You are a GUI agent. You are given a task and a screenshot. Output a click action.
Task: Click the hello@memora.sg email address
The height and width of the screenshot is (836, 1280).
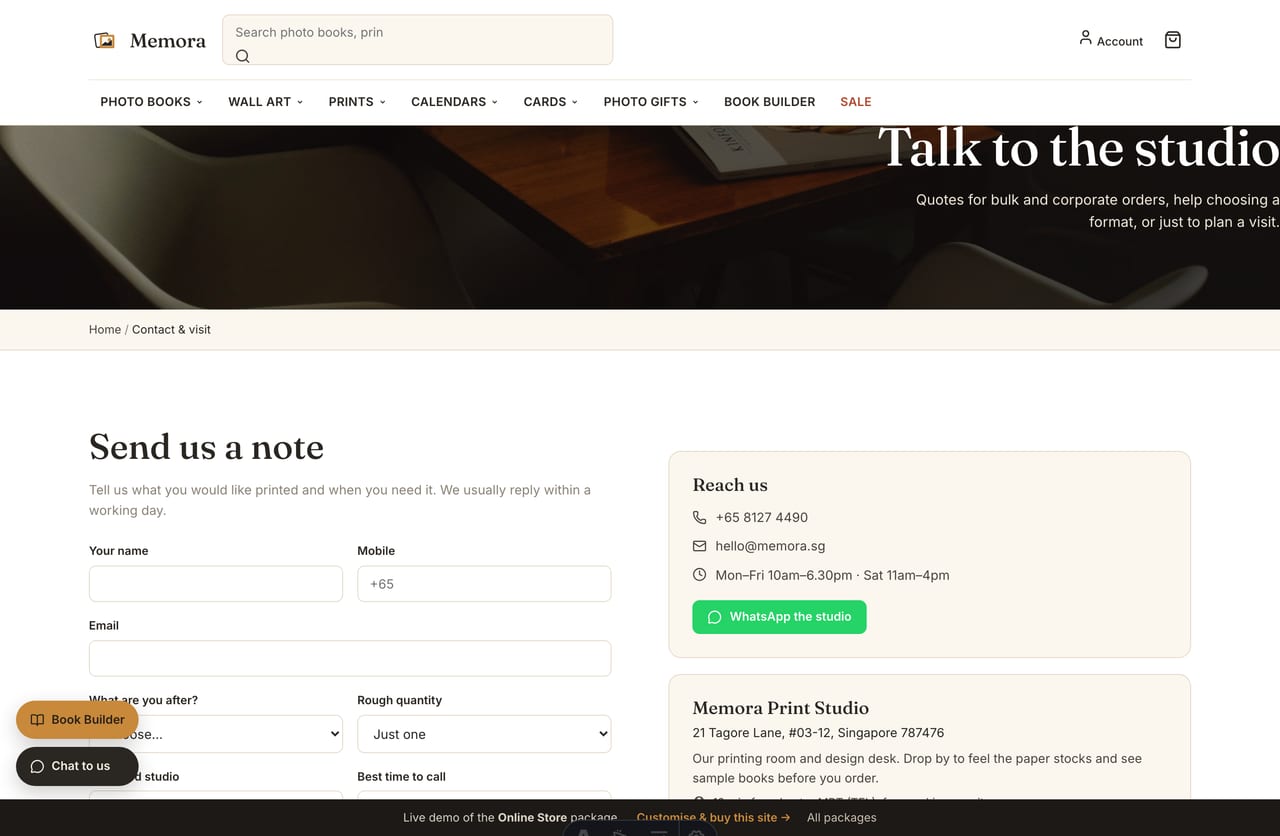(770, 546)
